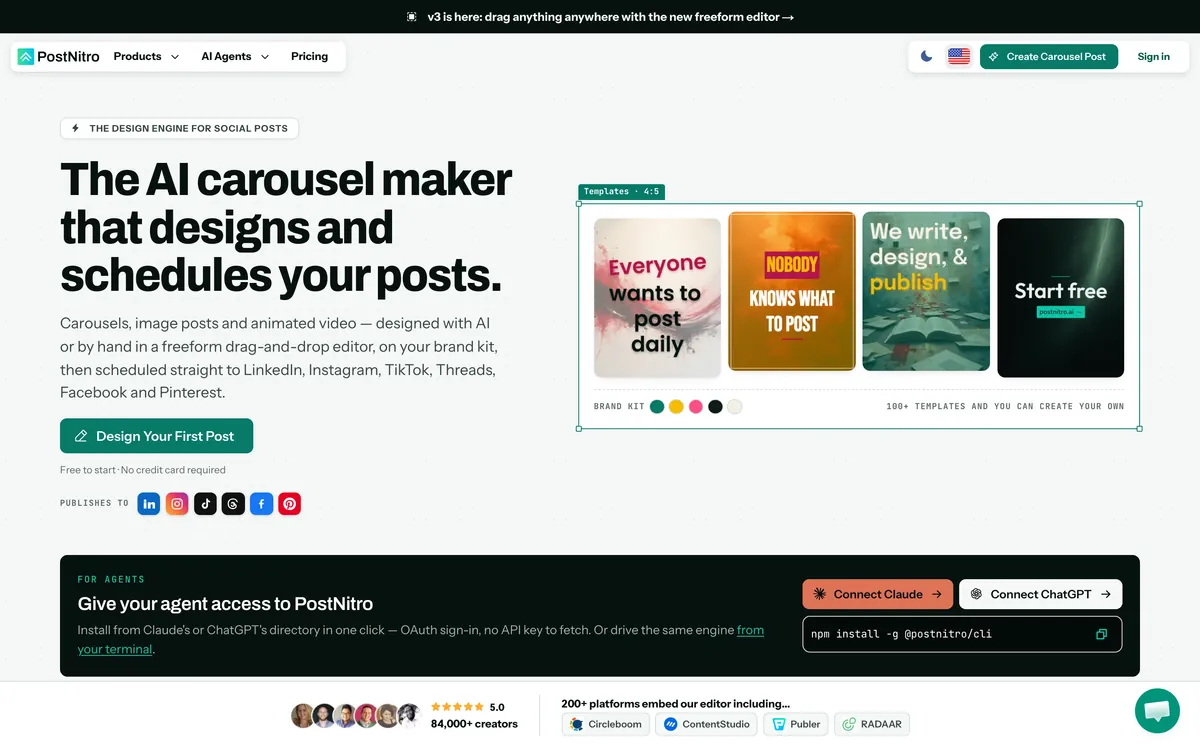
Task: Open the live chat widget
Action: click(1157, 711)
